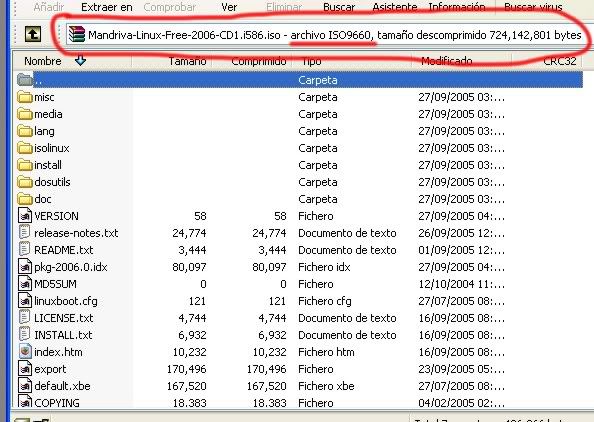594x422 pixels.
Task: Click the Fichero xbe type cell
Action: 326,386
